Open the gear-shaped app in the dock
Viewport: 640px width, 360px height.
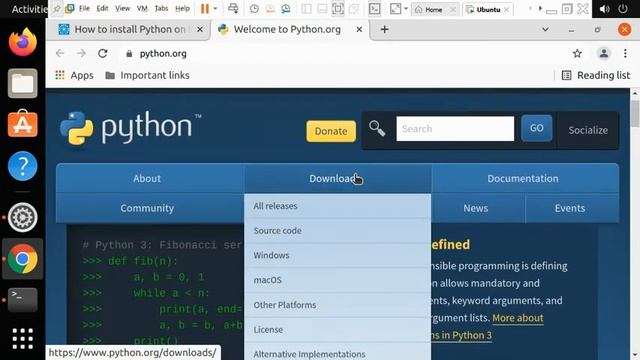click(x=22, y=217)
